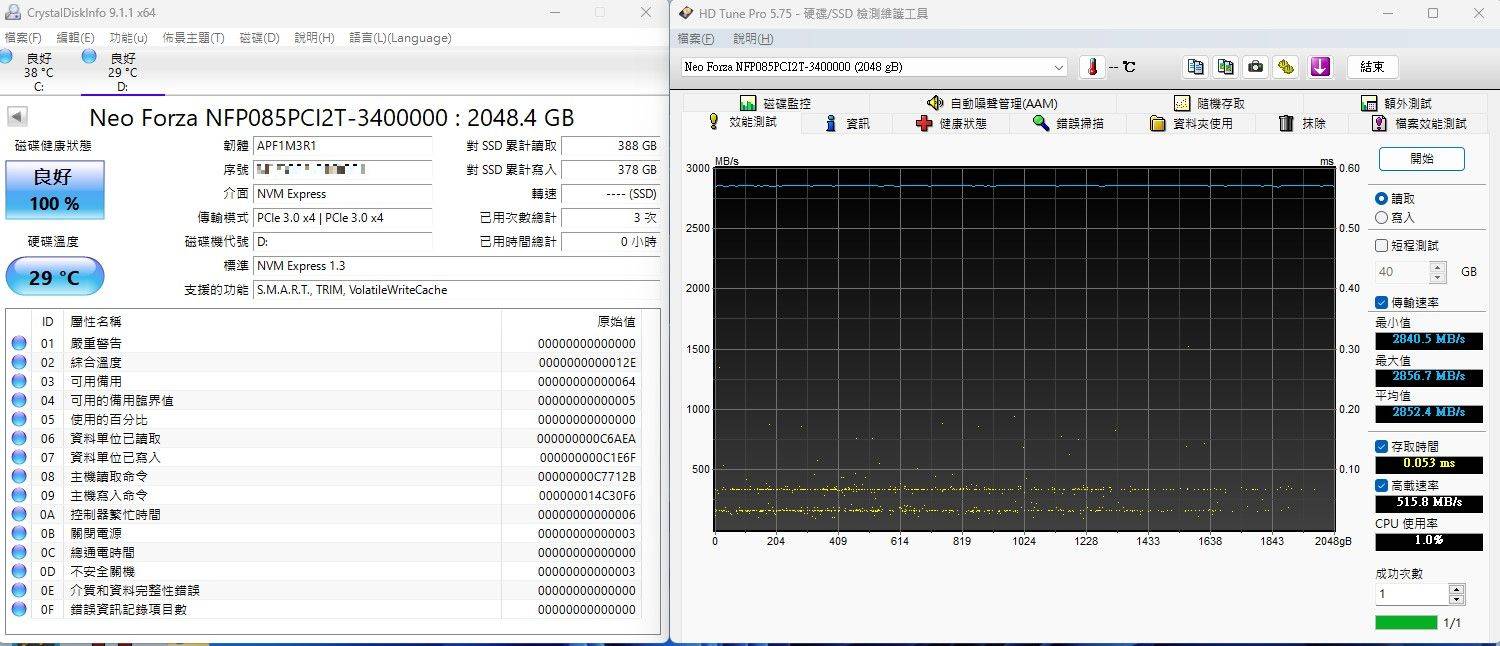Enable the 短程測試 checkbox
This screenshot has width=1500, height=646.
tap(1380, 245)
